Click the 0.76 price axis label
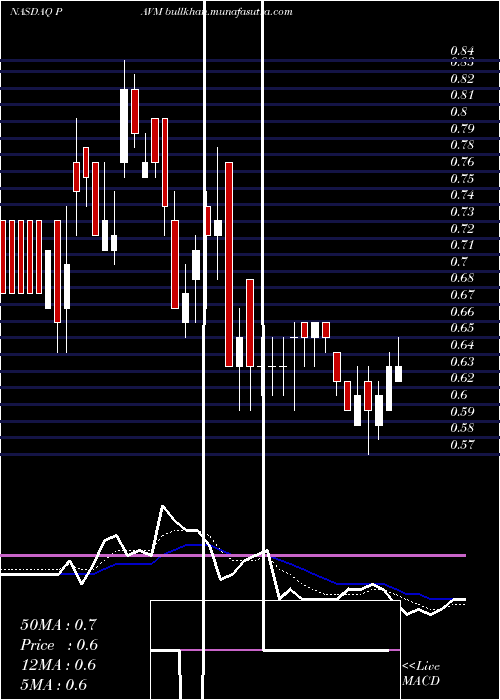This screenshot has height=700, width=500. pyautogui.click(x=462, y=162)
